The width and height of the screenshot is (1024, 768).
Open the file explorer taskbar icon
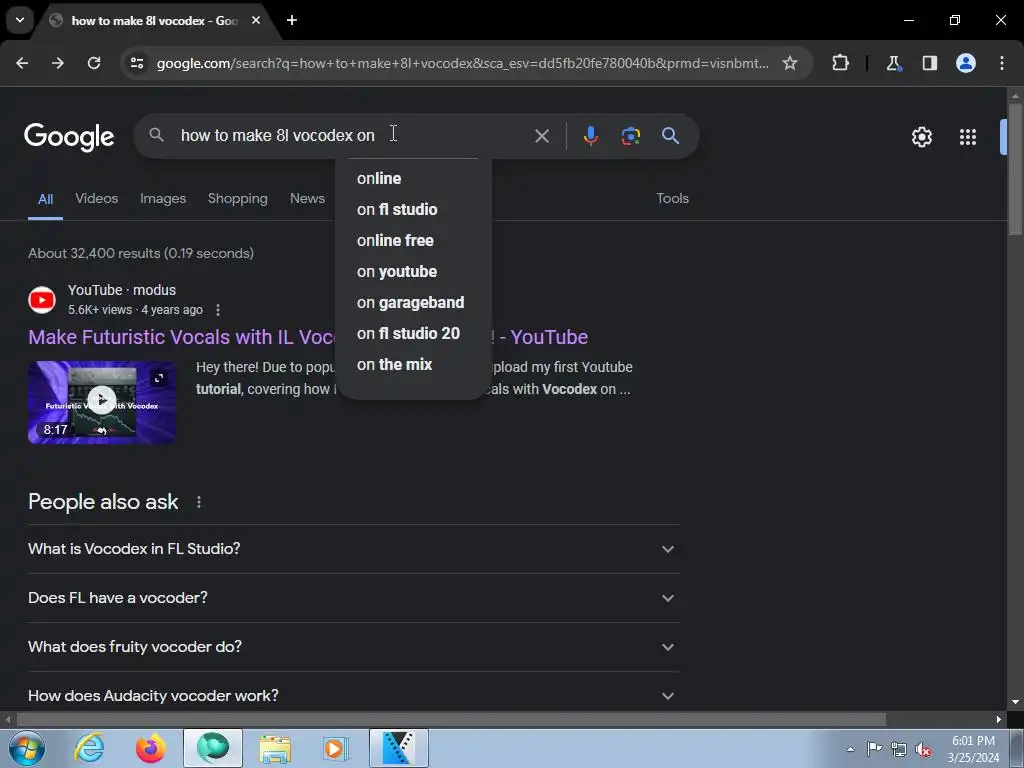(x=275, y=748)
